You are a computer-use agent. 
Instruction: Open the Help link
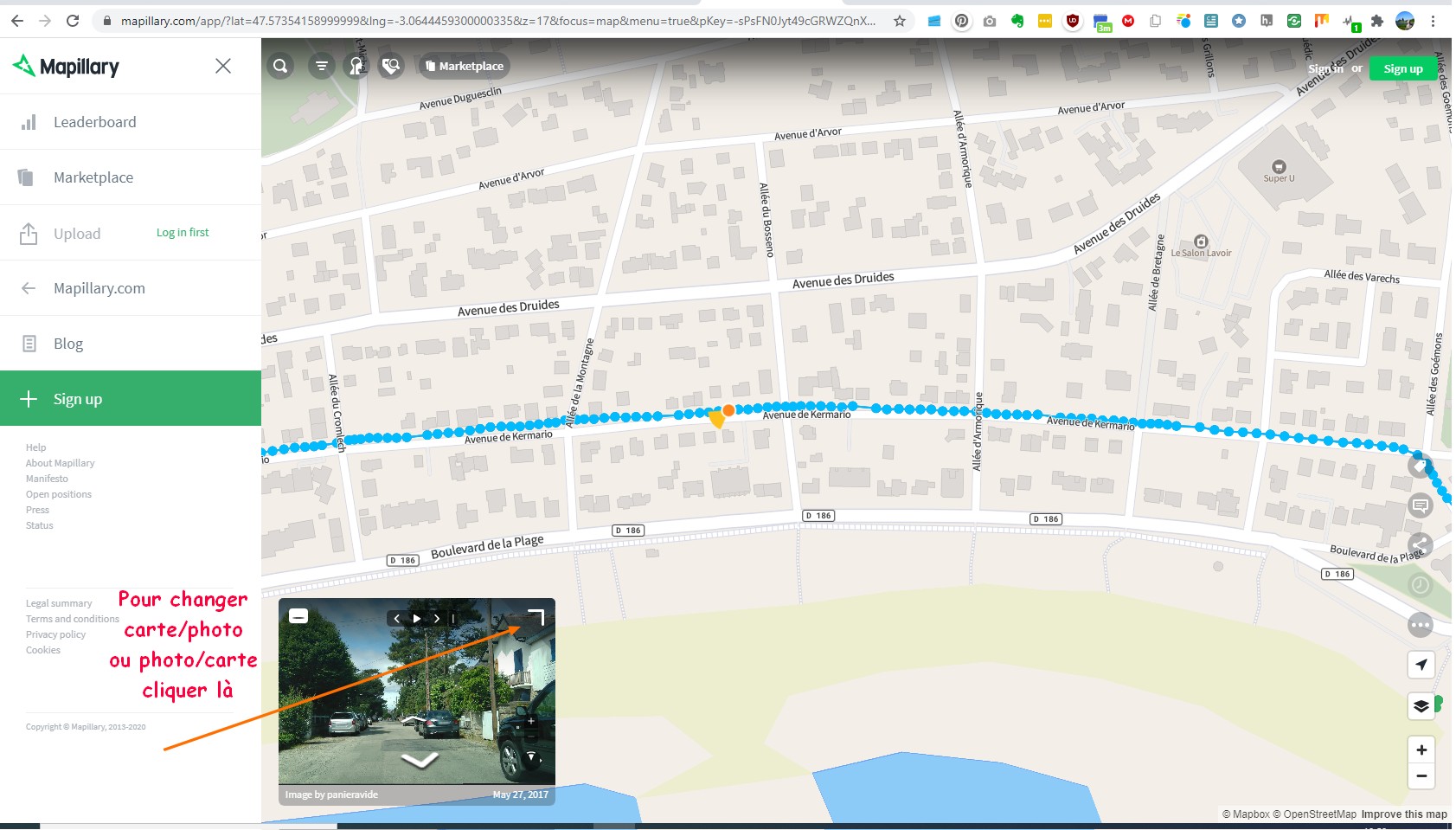pos(36,447)
